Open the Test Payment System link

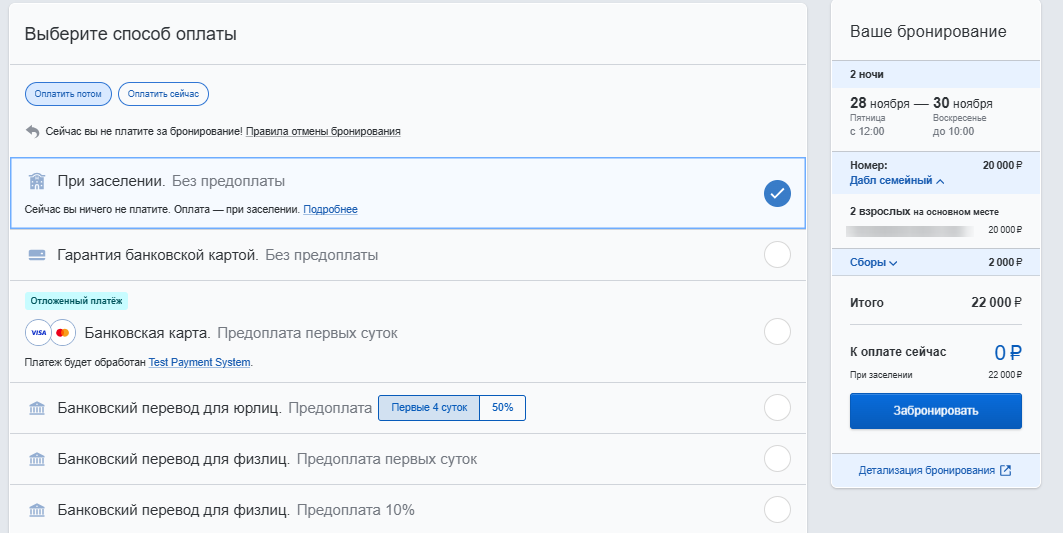tap(200, 362)
